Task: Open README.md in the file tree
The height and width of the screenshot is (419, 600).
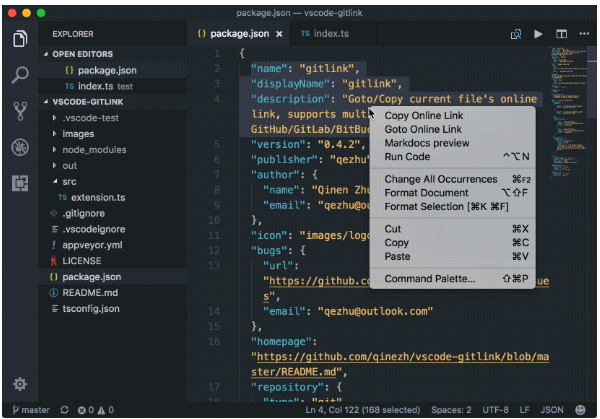Action: click(x=89, y=293)
